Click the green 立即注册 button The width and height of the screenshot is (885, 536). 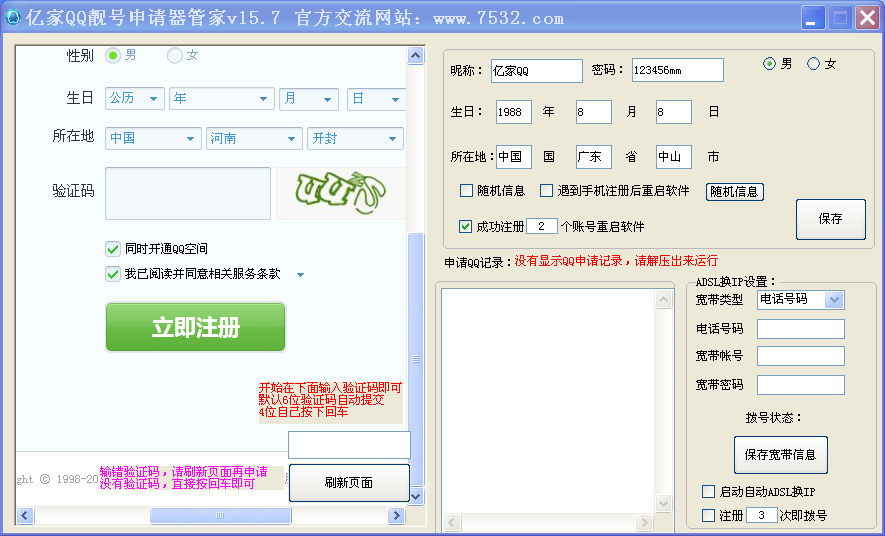click(195, 327)
